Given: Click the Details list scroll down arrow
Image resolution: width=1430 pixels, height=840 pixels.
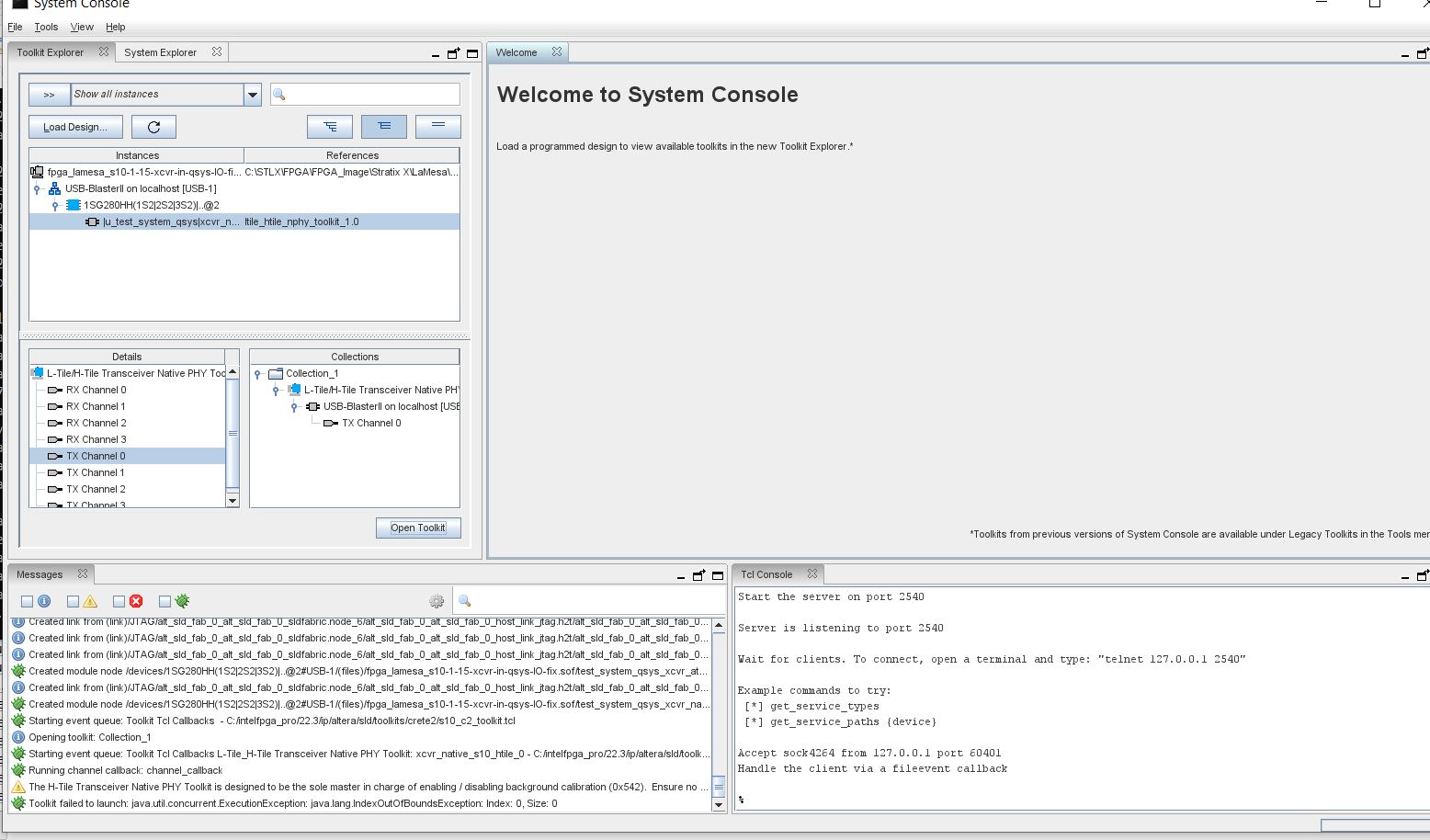Looking at the screenshot, I should click(x=233, y=501).
